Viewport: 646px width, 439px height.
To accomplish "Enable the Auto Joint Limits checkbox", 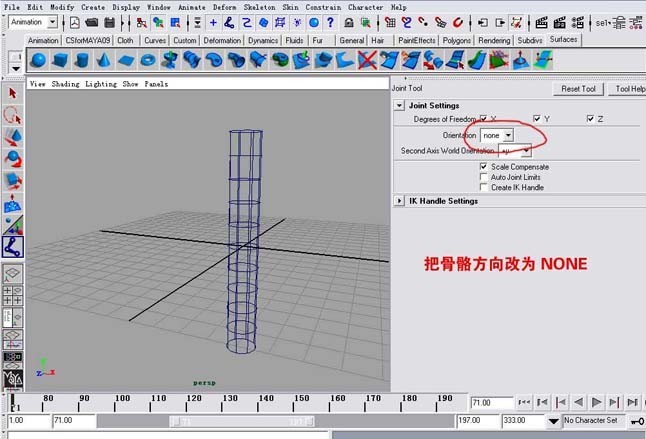I will click(x=484, y=177).
